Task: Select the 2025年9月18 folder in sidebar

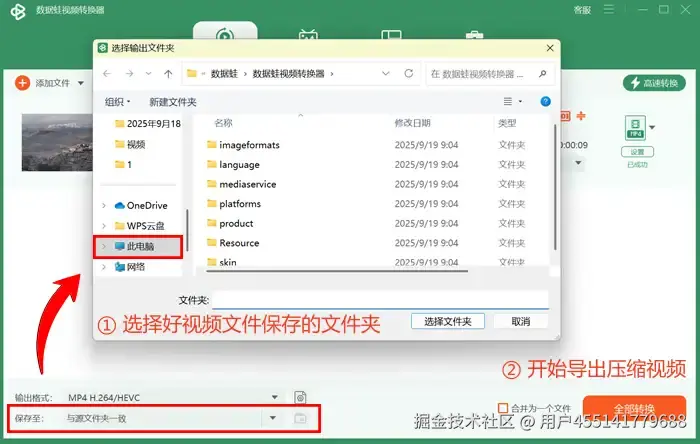Action: [x=148, y=124]
